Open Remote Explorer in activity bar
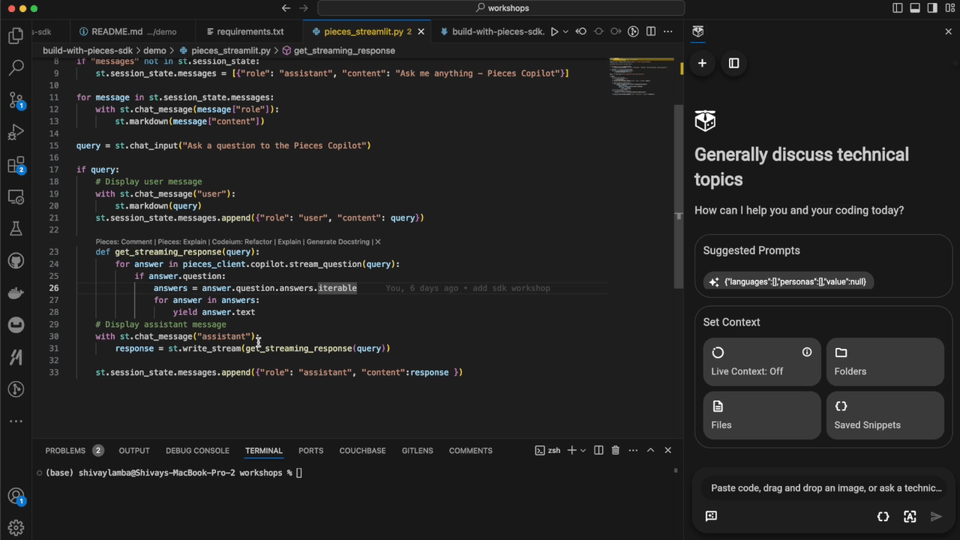 click(16, 197)
